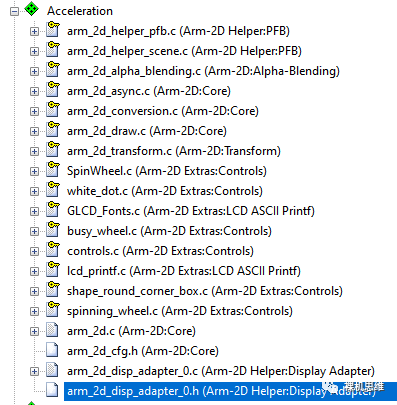This screenshot has height=405, width=397.
Task: Select arm_2d_async.c (Arm-2D:Core)
Action: (x=149, y=91)
